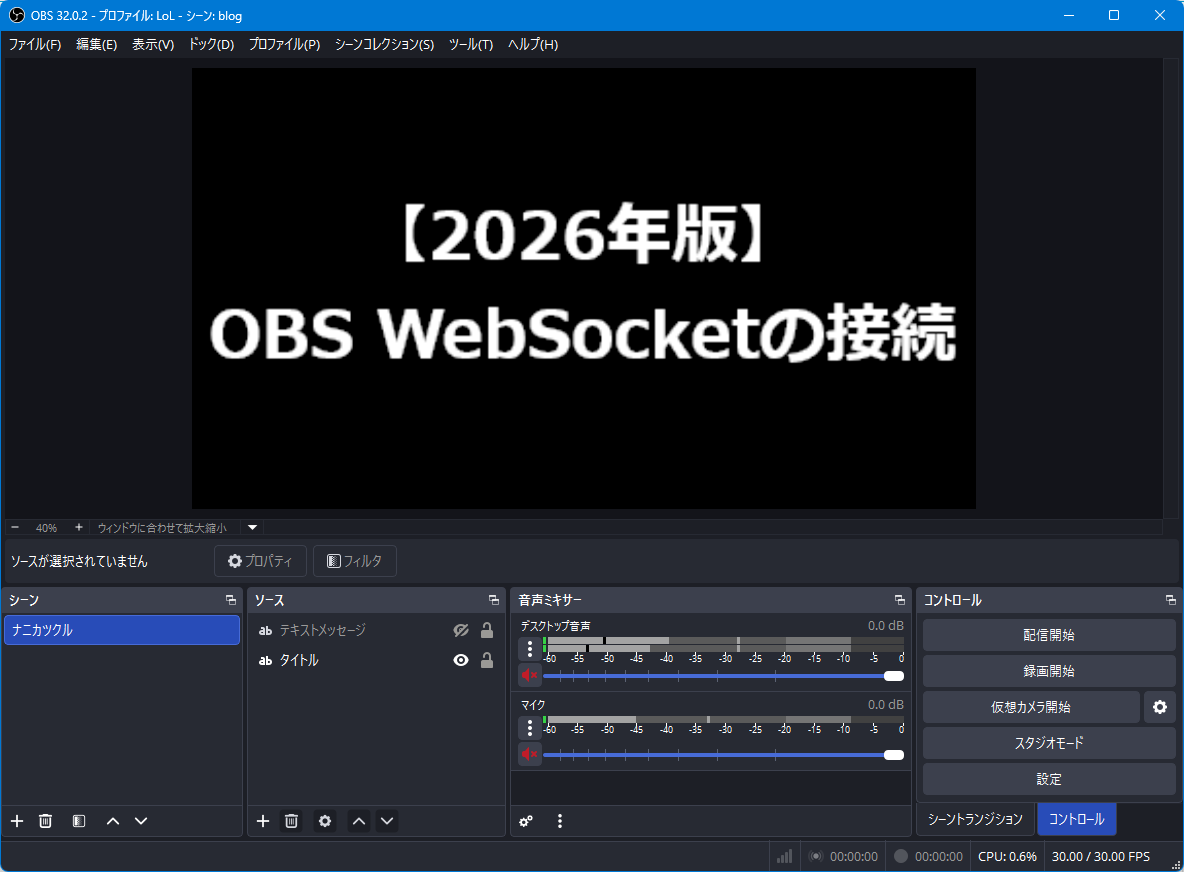
Task: Undock the 音声ミキサー panel
Action: click(899, 600)
